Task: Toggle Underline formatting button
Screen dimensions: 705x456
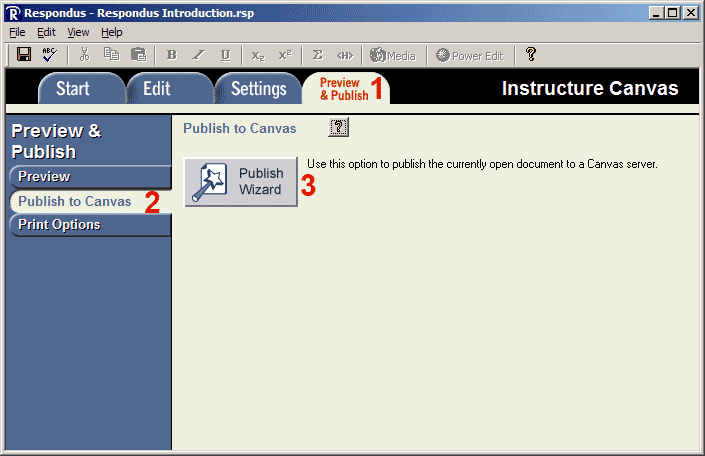Action: 226,55
